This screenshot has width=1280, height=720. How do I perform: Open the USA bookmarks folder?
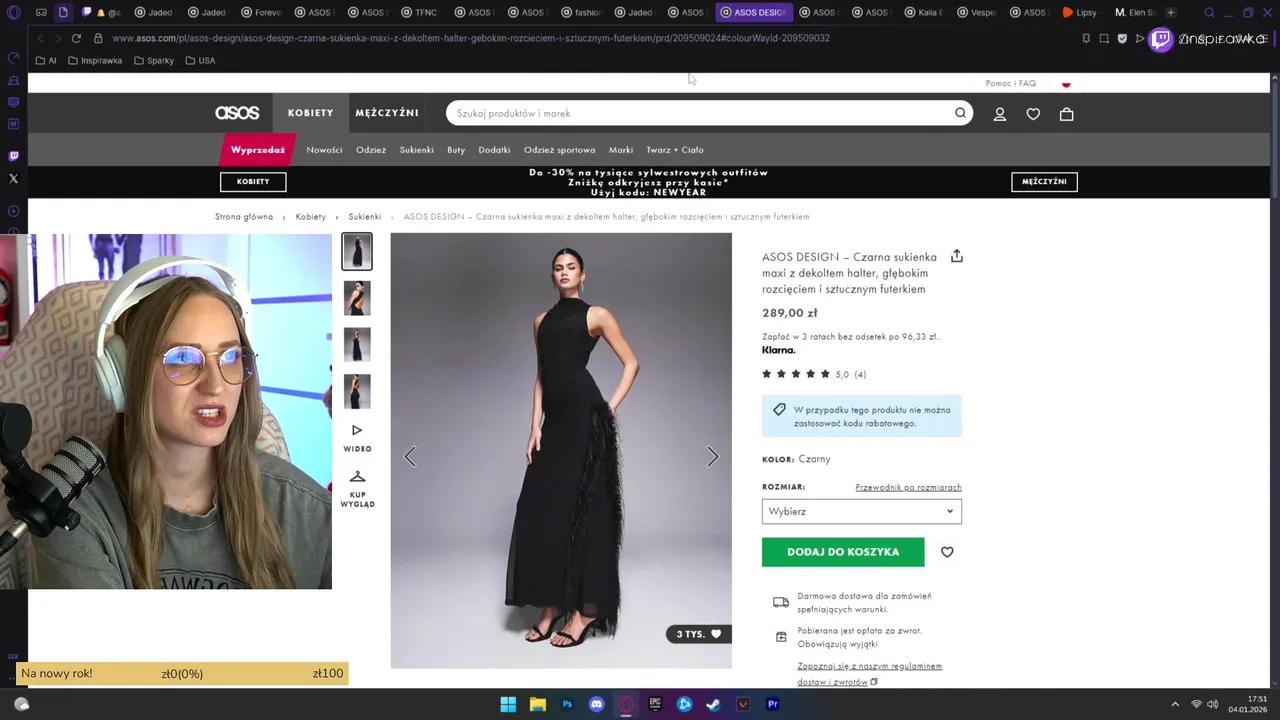click(200, 60)
